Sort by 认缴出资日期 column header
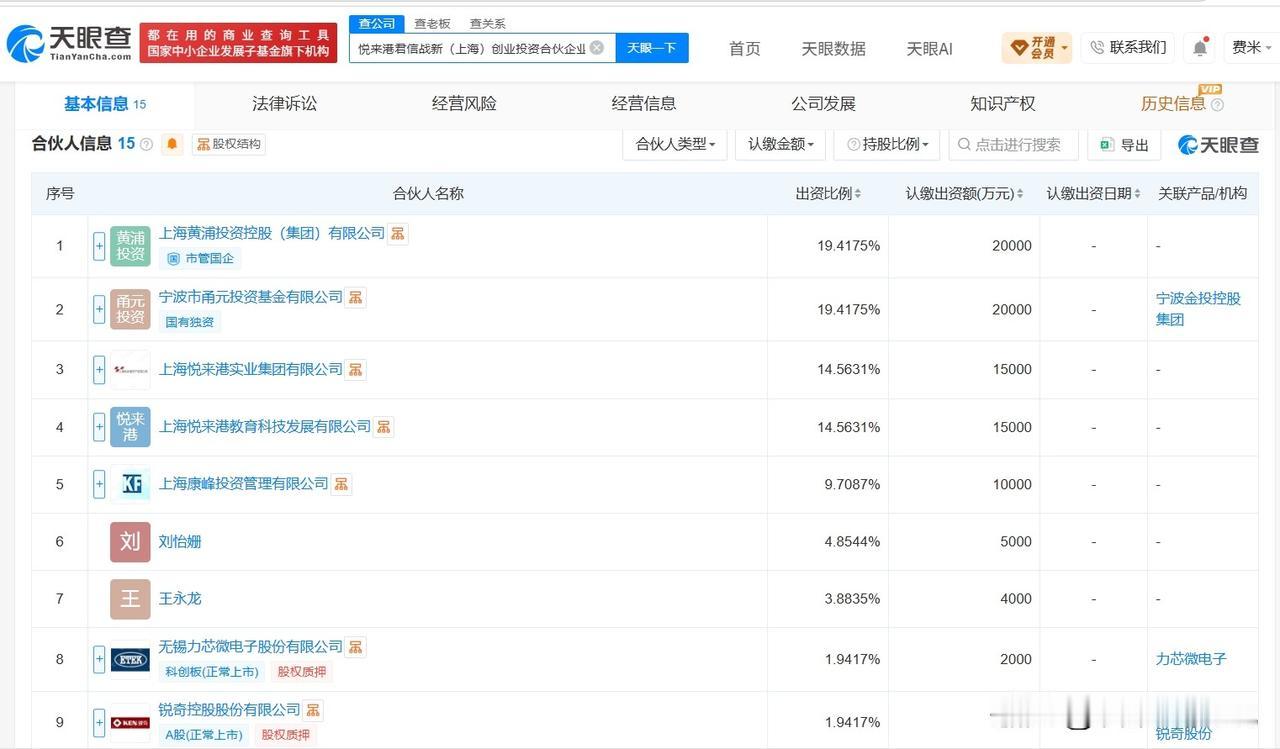Viewport: 1280px width, 749px height. [1093, 194]
